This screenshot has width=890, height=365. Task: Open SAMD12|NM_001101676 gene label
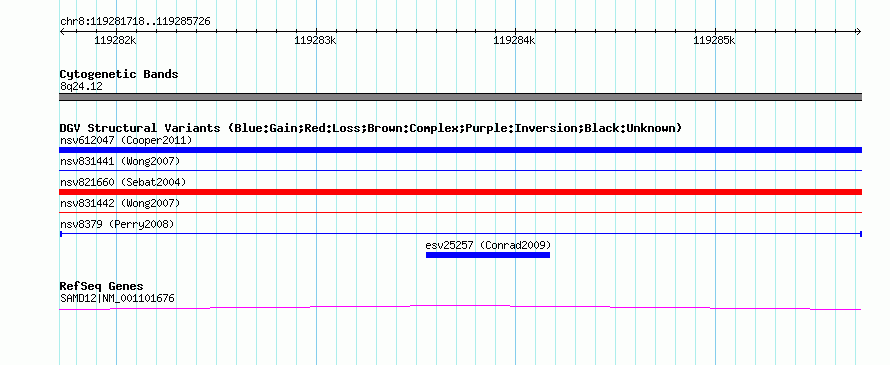point(117,298)
